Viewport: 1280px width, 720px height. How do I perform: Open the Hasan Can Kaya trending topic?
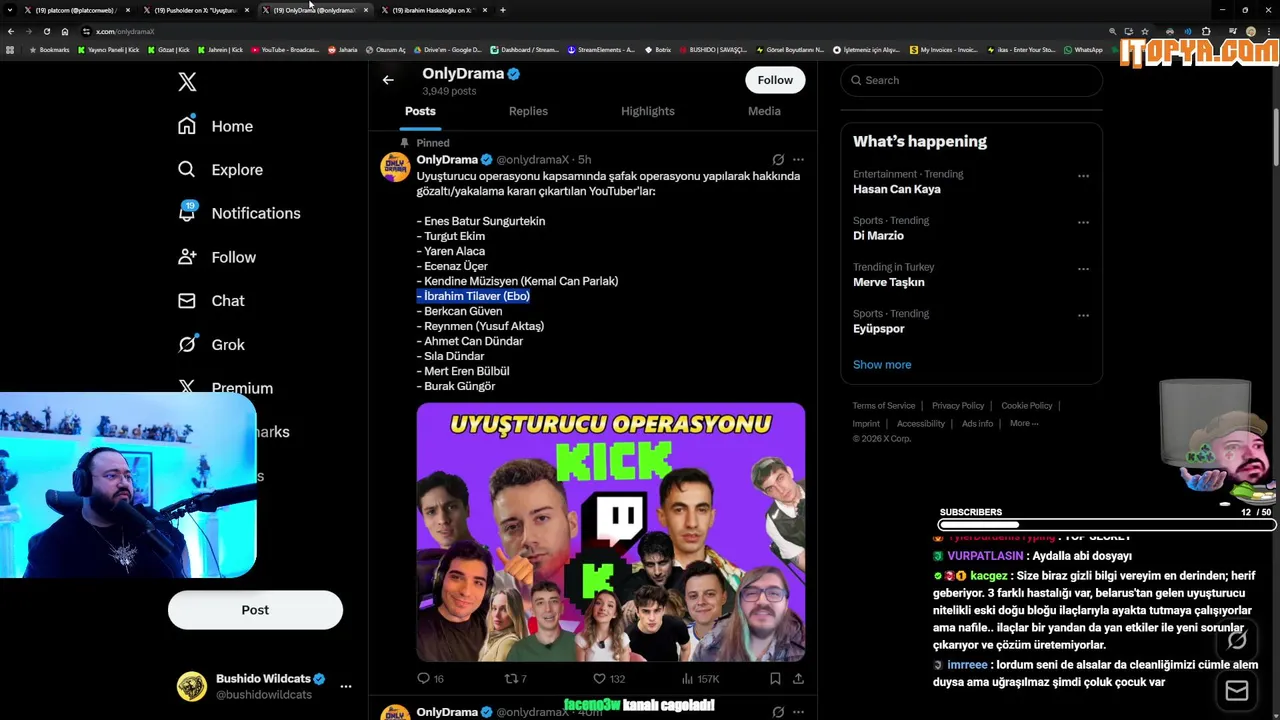click(896, 189)
